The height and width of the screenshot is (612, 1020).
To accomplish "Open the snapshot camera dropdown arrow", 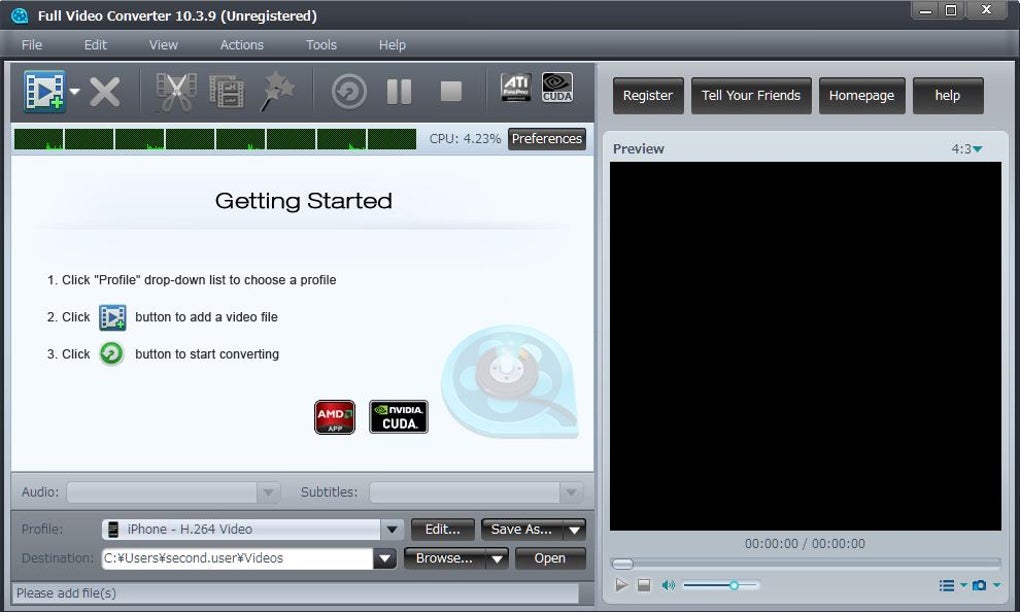I will [x=996, y=585].
